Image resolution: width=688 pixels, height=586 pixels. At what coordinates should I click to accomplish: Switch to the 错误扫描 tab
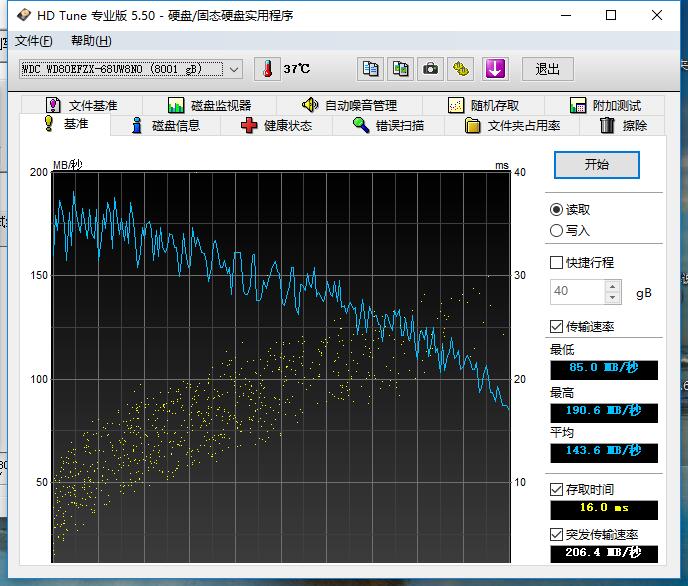388,125
